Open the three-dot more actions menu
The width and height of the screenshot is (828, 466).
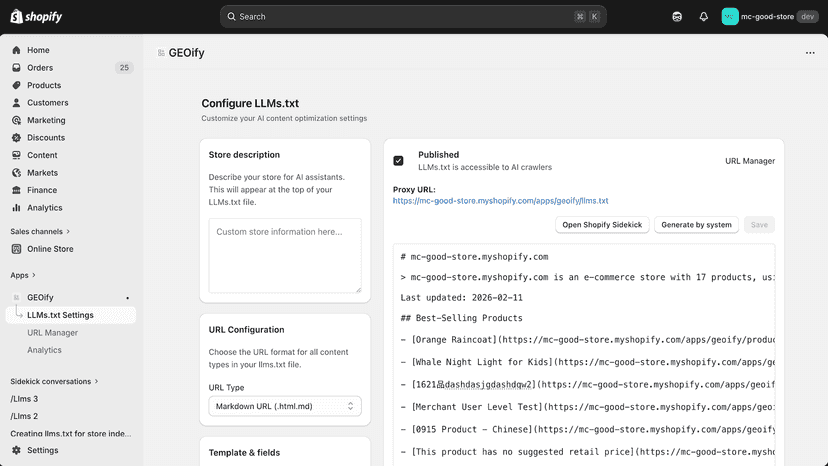click(810, 53)
